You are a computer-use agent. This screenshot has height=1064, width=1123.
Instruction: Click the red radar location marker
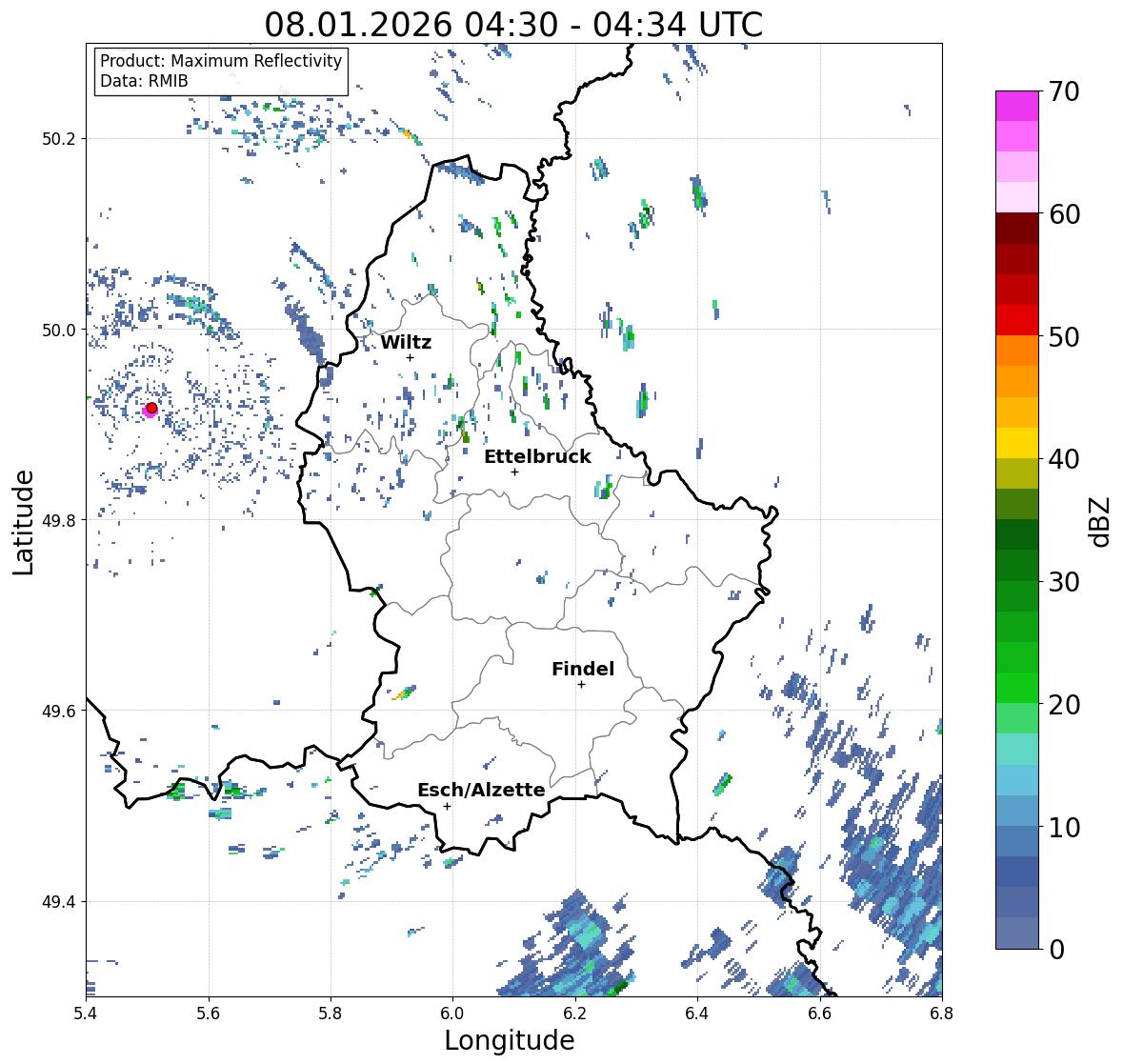pos(151,408)
